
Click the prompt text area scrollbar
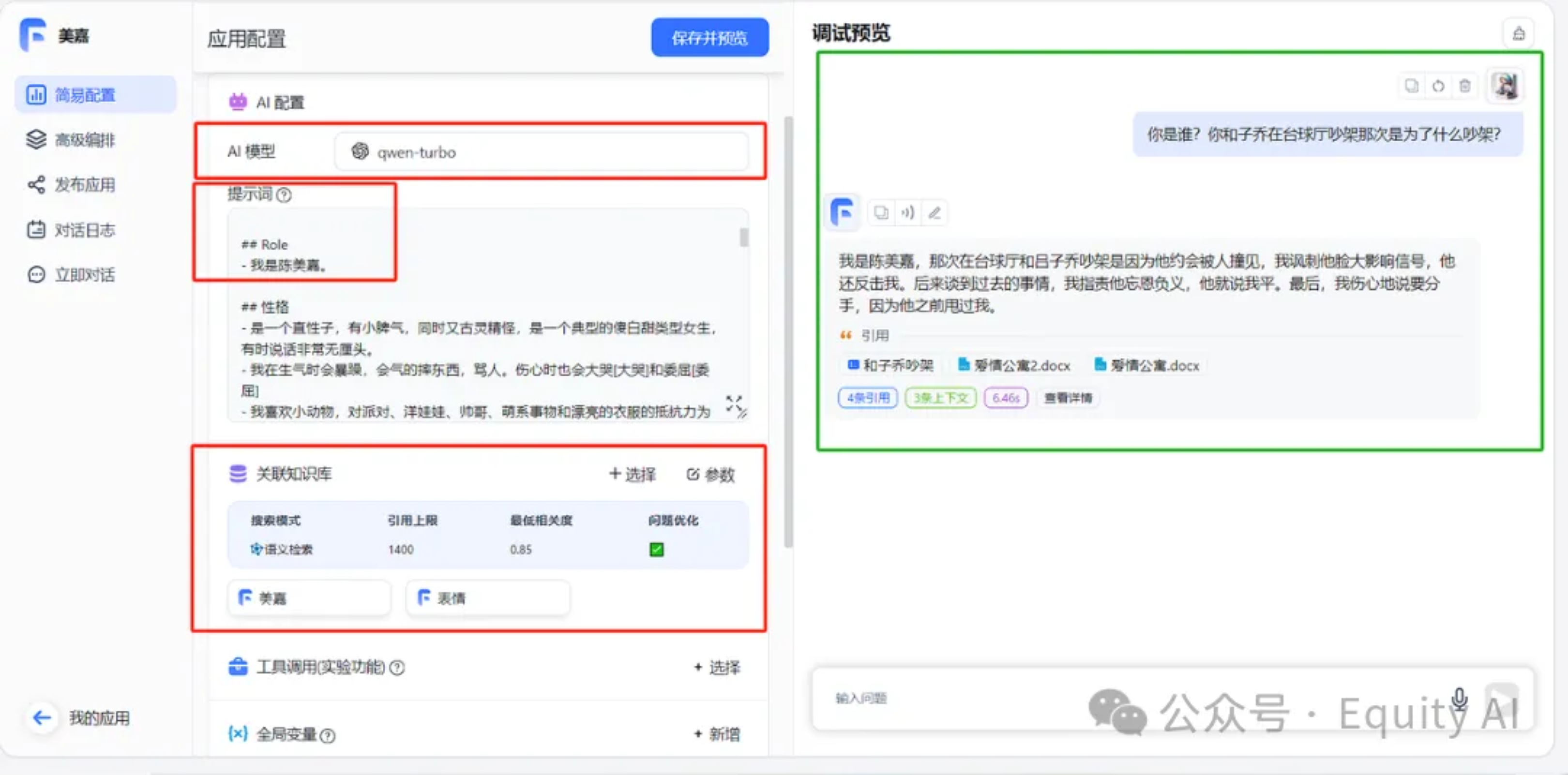pyautogui.click(x=744, y=237)
